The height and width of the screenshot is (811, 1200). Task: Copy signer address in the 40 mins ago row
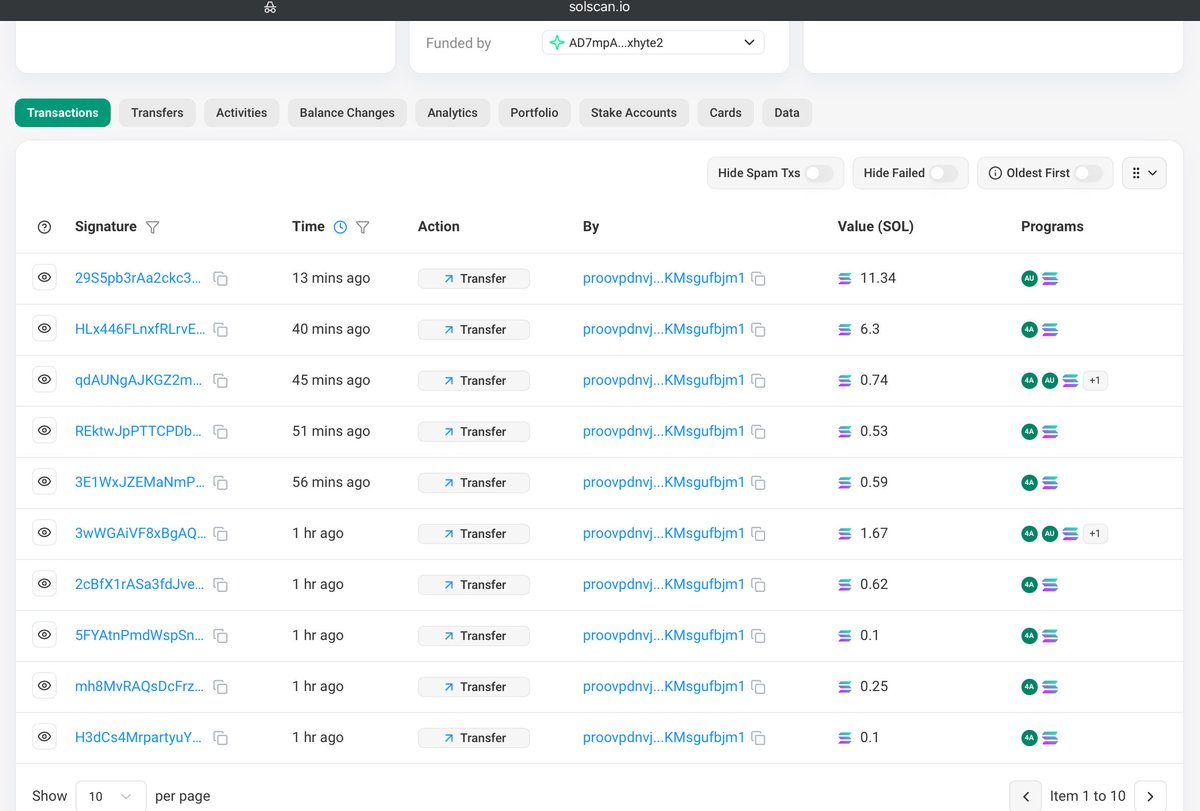tap(759, 330)
